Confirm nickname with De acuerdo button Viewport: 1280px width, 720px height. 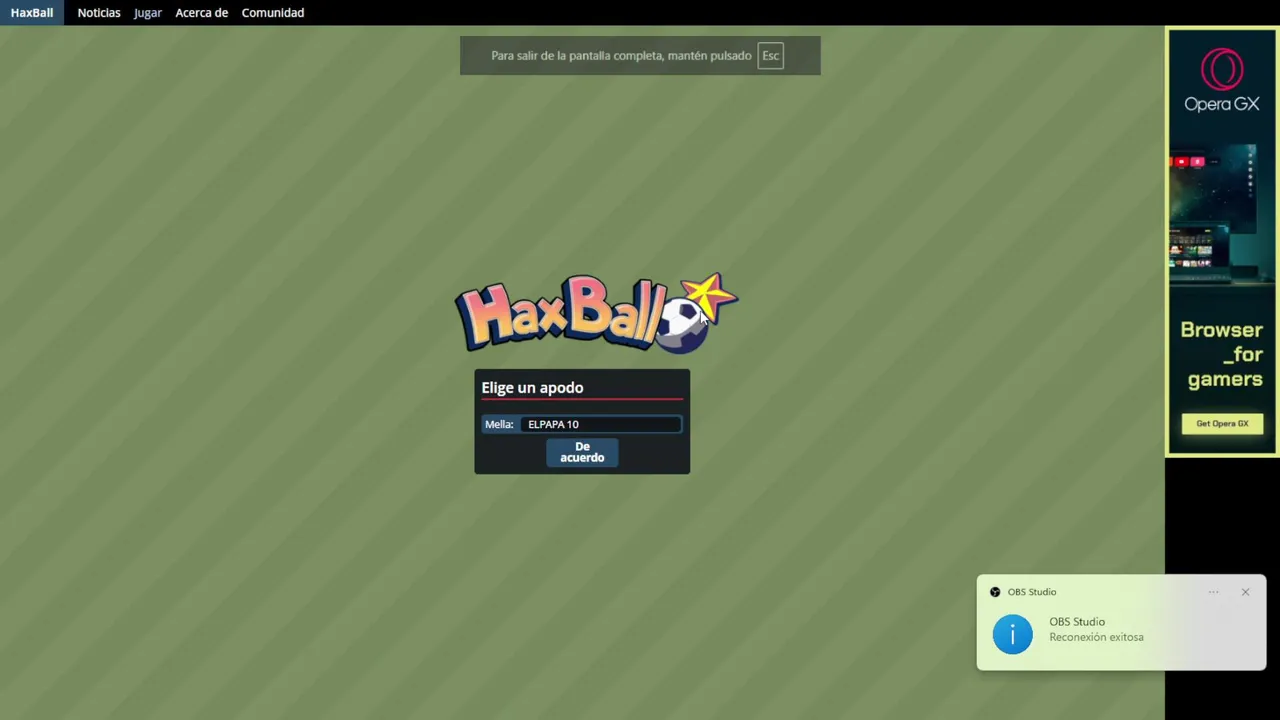coord(582,452)
